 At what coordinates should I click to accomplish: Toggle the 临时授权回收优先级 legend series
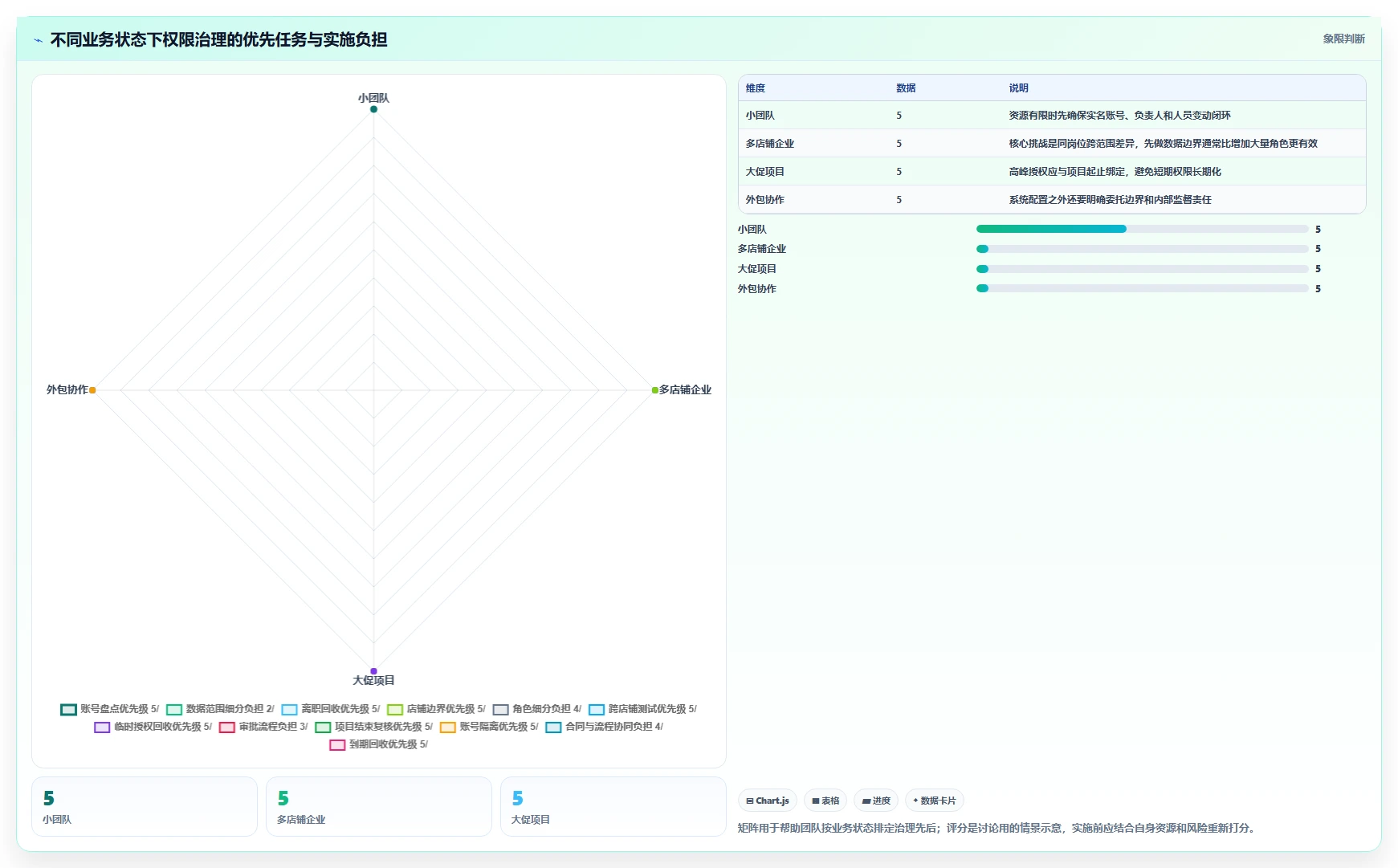tap(153, 727)
